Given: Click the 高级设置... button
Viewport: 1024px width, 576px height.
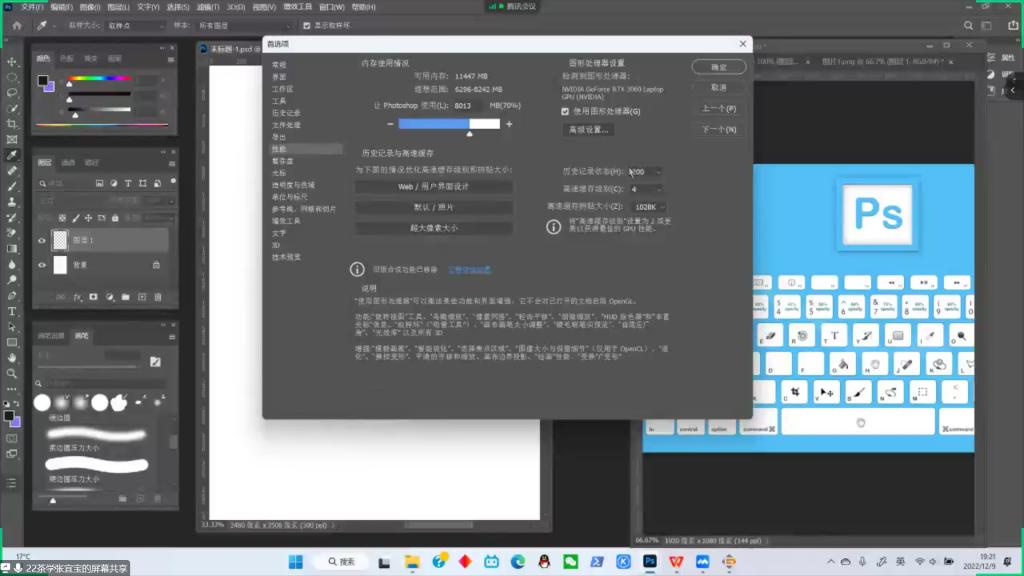Looking at the screenshot, I should point(589,130).
